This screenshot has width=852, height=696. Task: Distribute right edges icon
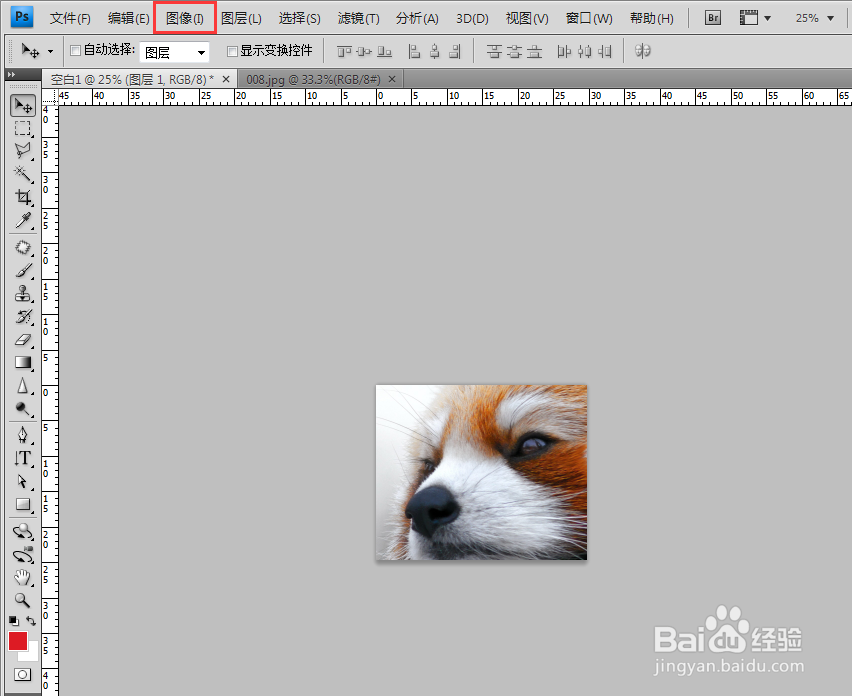[605, 52]
